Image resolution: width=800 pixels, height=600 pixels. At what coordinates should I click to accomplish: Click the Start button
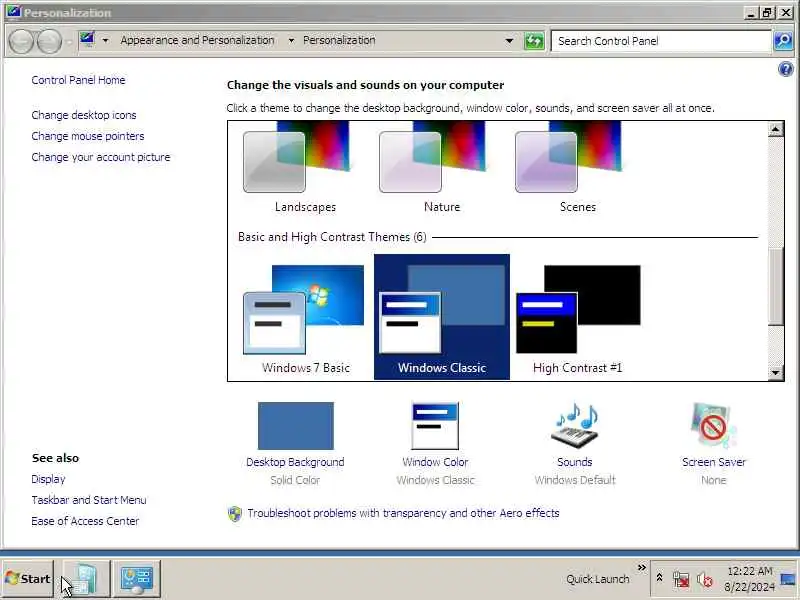(28, 579)
